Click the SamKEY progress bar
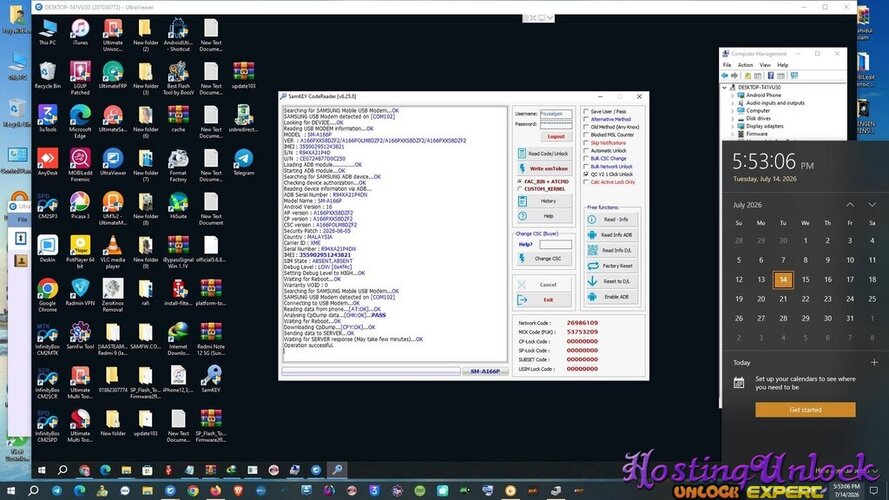 [x=371, y=371]
